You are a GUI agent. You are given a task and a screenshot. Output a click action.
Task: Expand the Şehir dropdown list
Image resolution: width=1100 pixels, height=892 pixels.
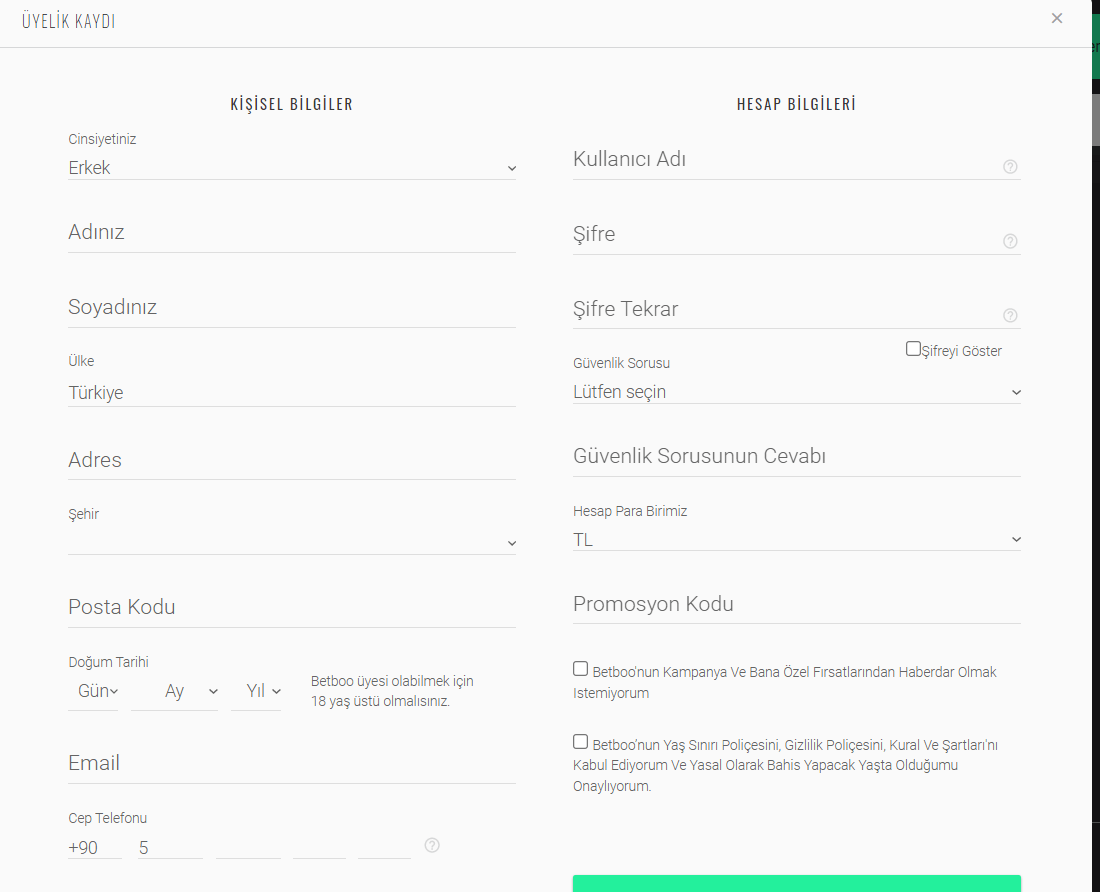(291, 542)
